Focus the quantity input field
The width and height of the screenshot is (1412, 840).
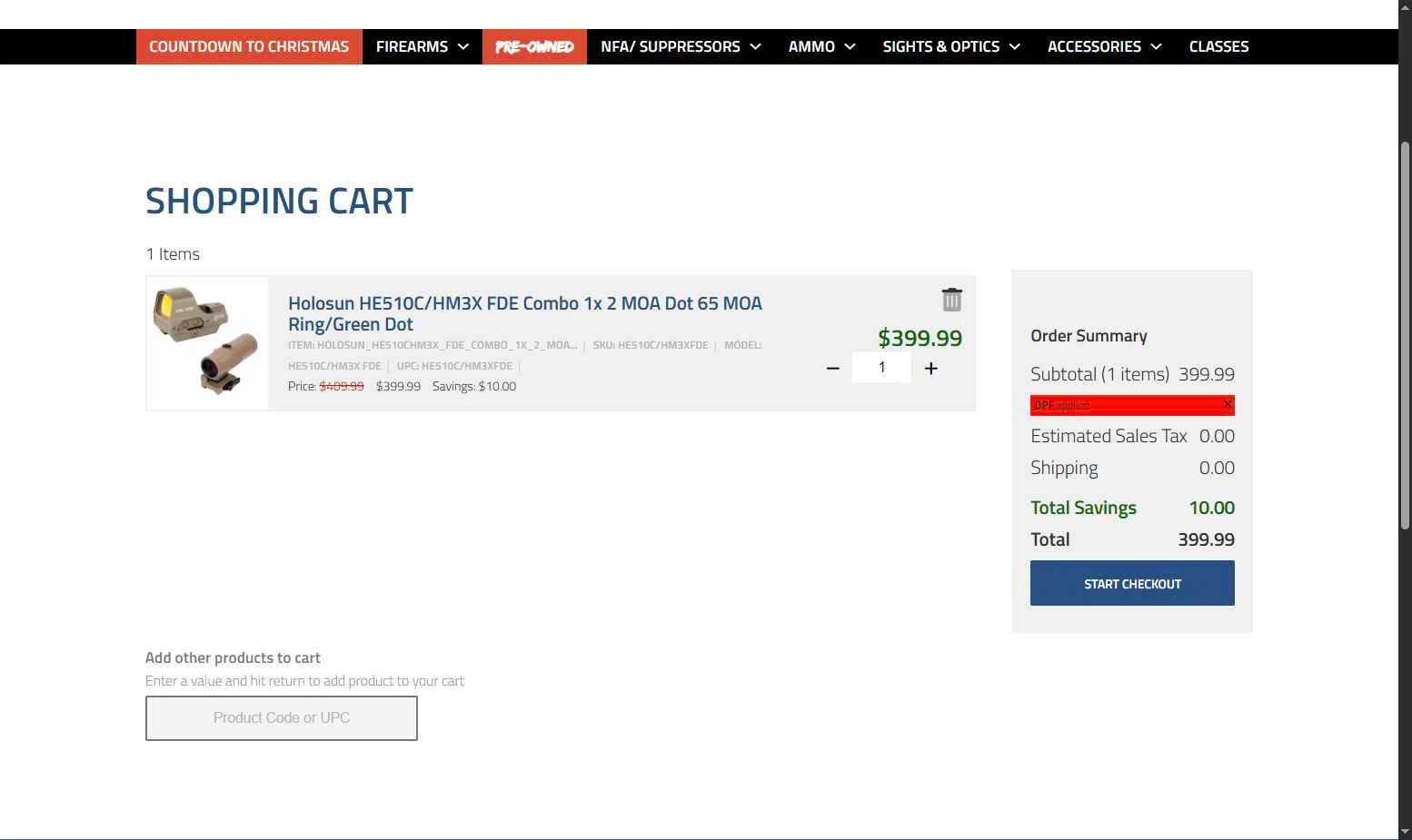(x=881, y=368)
